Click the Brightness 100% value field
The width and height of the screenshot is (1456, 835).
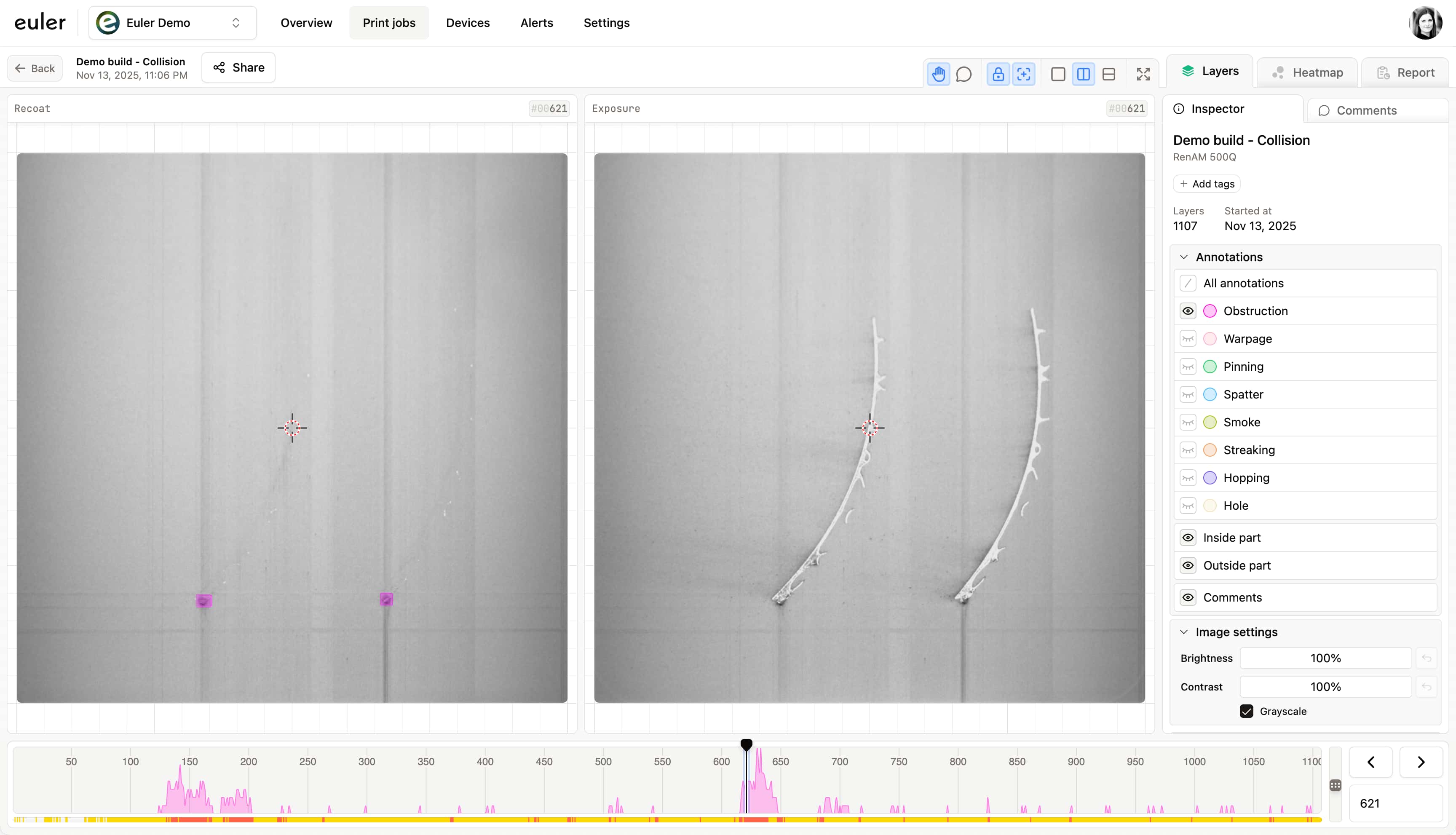coord(1325,658)
